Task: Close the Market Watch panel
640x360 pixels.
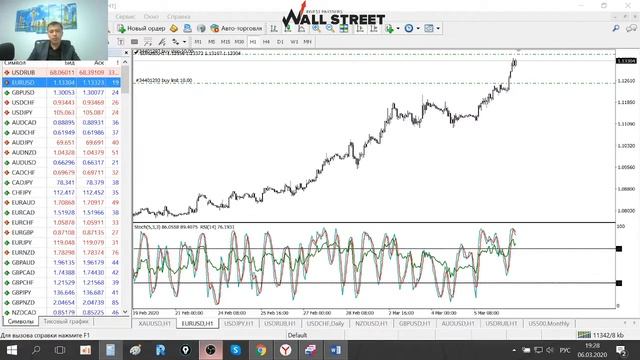Action: [x=126, y=53]
